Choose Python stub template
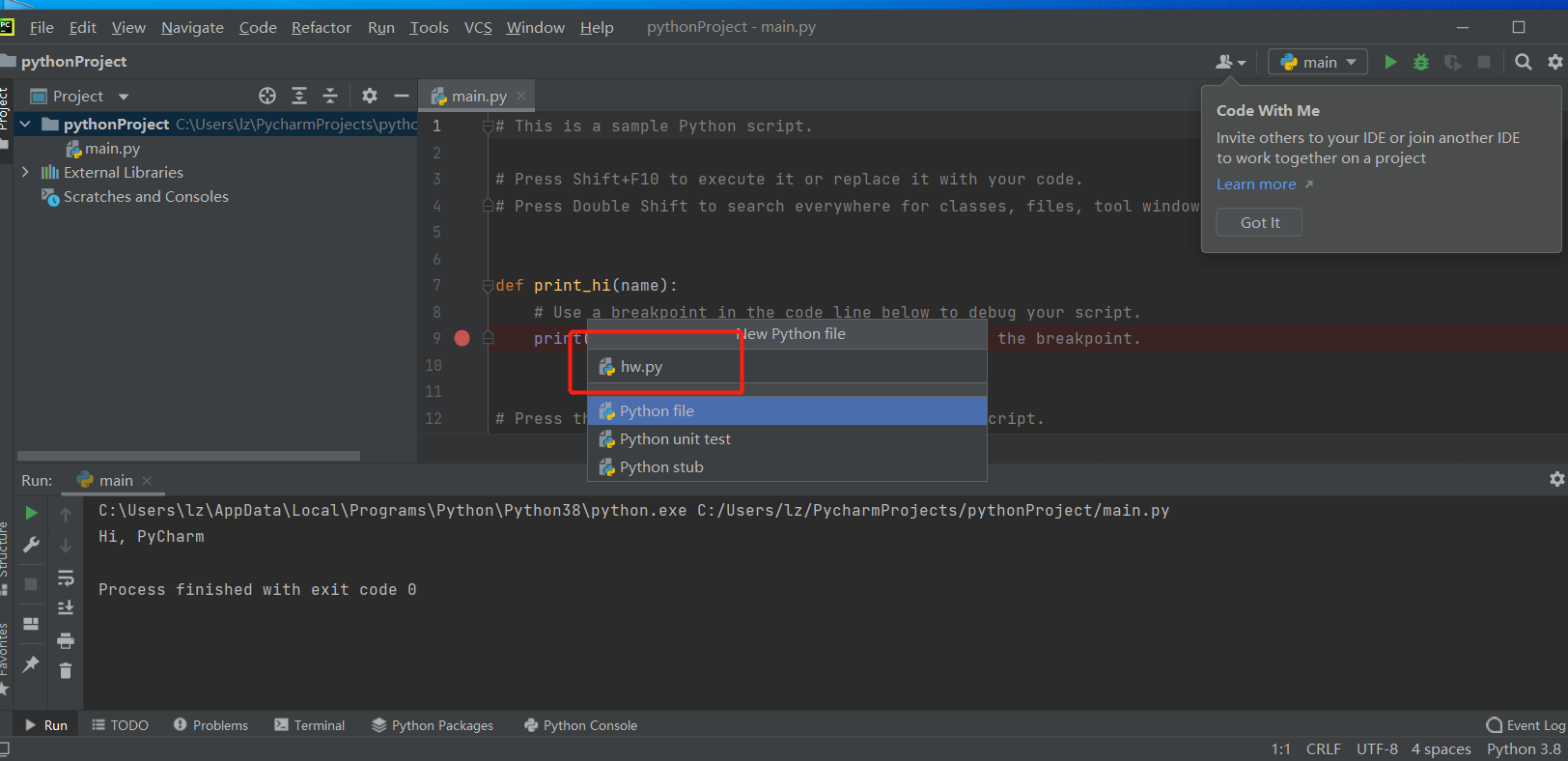Viewport: 1568px width, 761px height. pos(787,466)
